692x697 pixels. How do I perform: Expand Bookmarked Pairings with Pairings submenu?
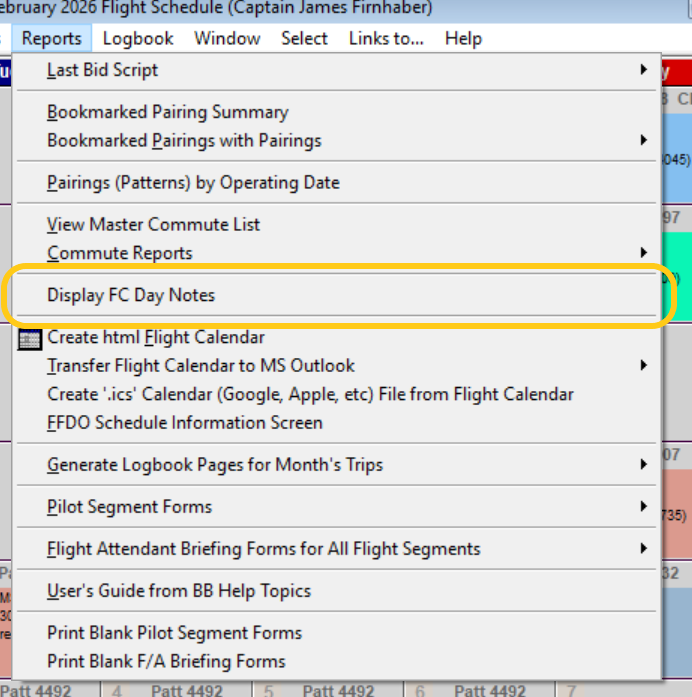(x=643, y=141)
